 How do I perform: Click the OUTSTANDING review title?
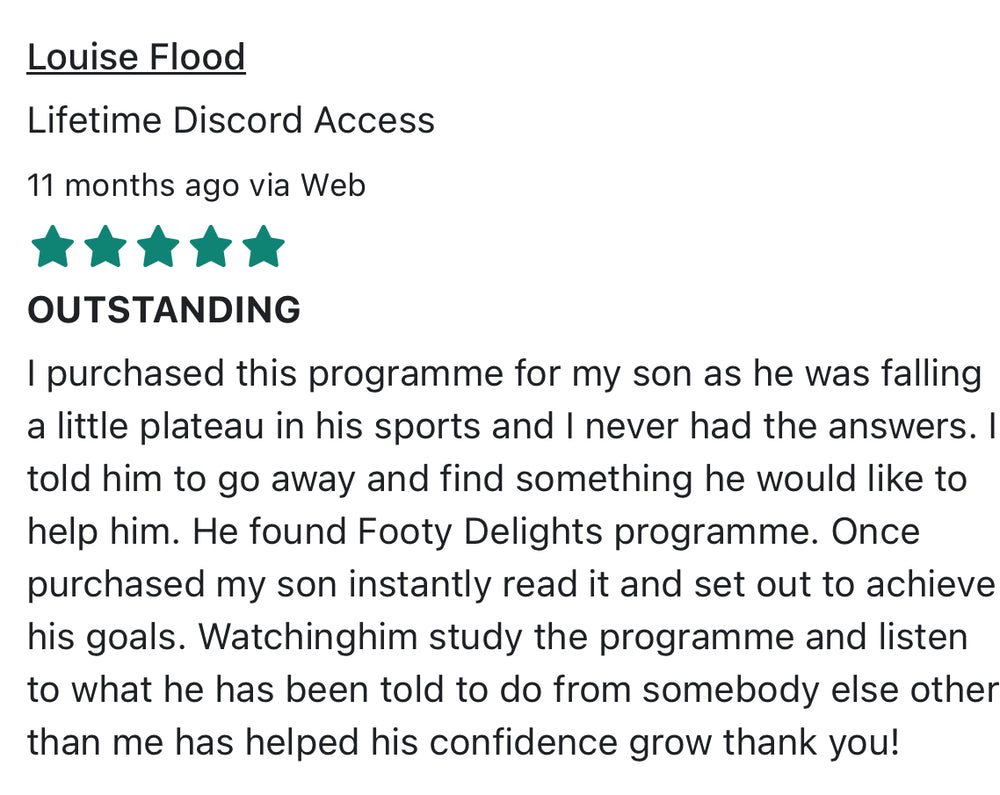click(164, 310)
